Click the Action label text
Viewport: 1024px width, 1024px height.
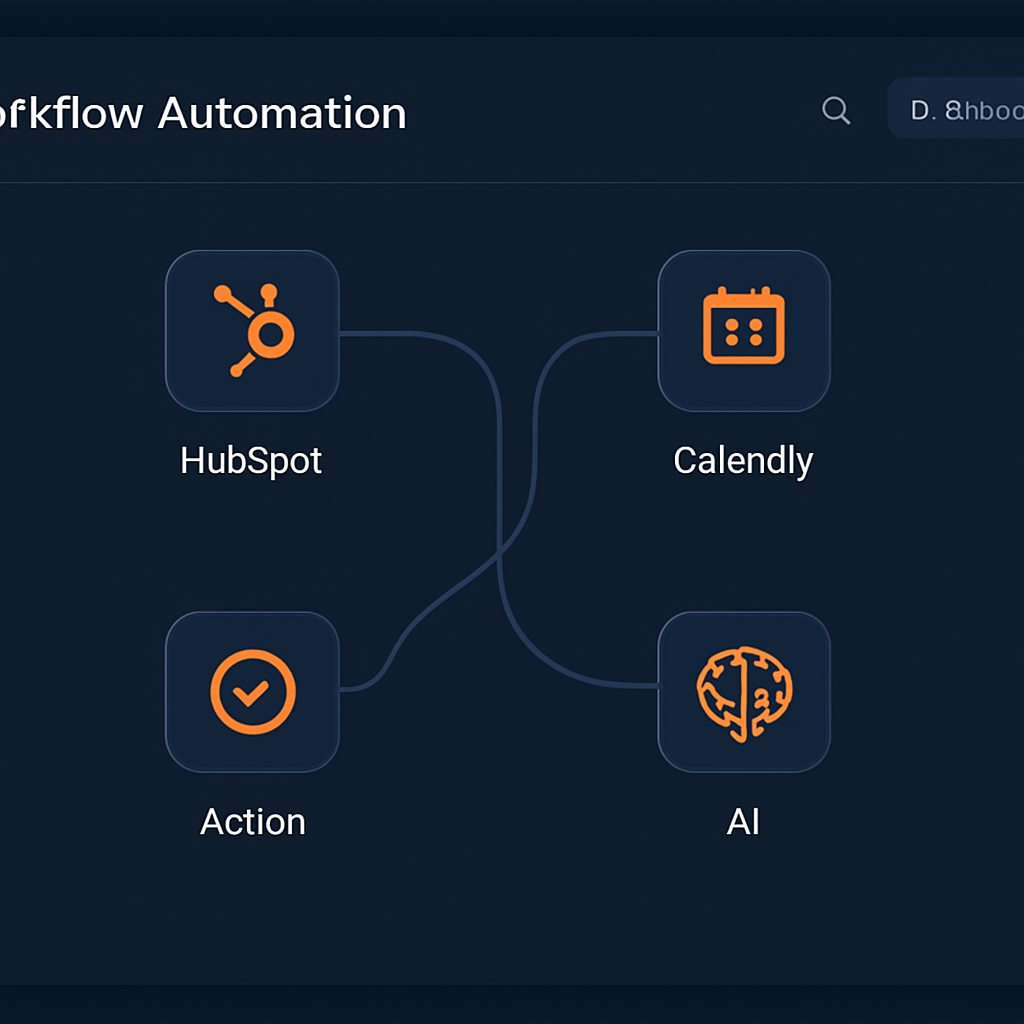pos(253,822)
